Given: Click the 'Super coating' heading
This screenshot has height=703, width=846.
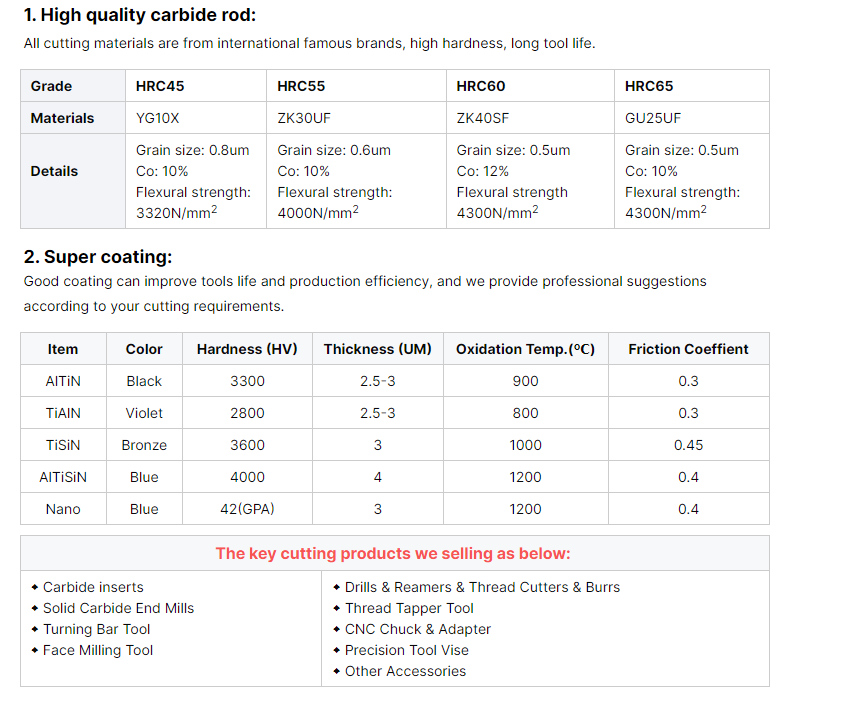Looking at the screenshot, I should coord(98,257).
